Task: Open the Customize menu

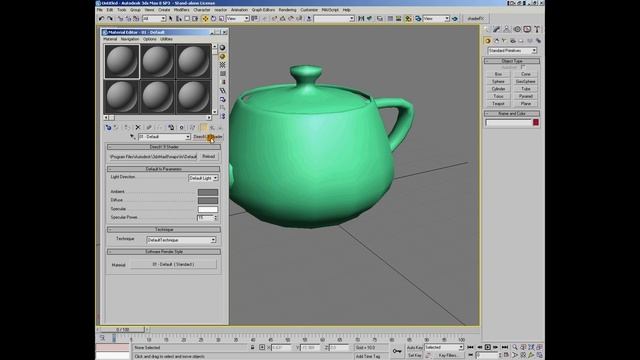Action: pos(309,10)
